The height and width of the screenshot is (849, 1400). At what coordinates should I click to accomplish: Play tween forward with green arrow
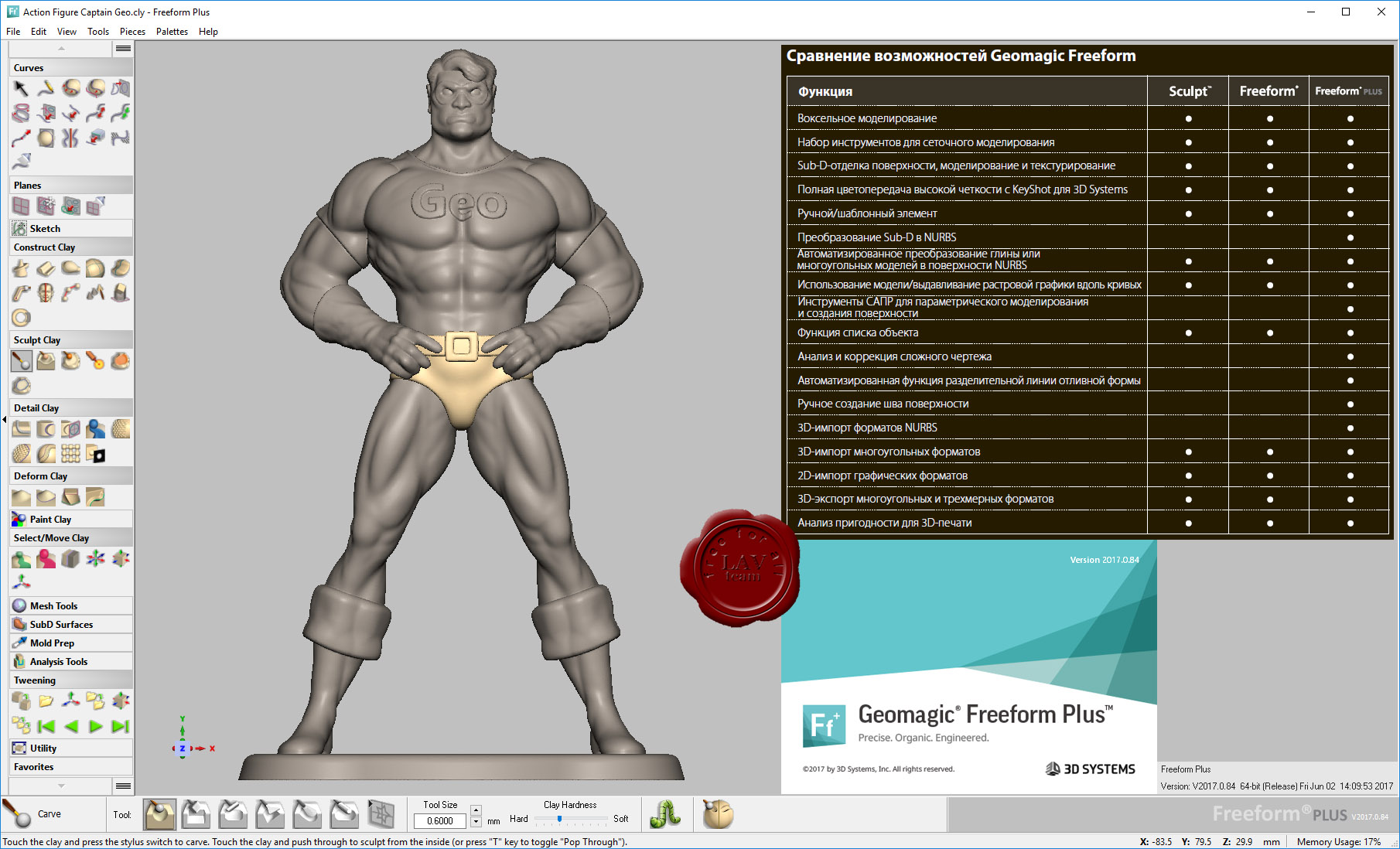pyautogui.click(x=95, y=726)
